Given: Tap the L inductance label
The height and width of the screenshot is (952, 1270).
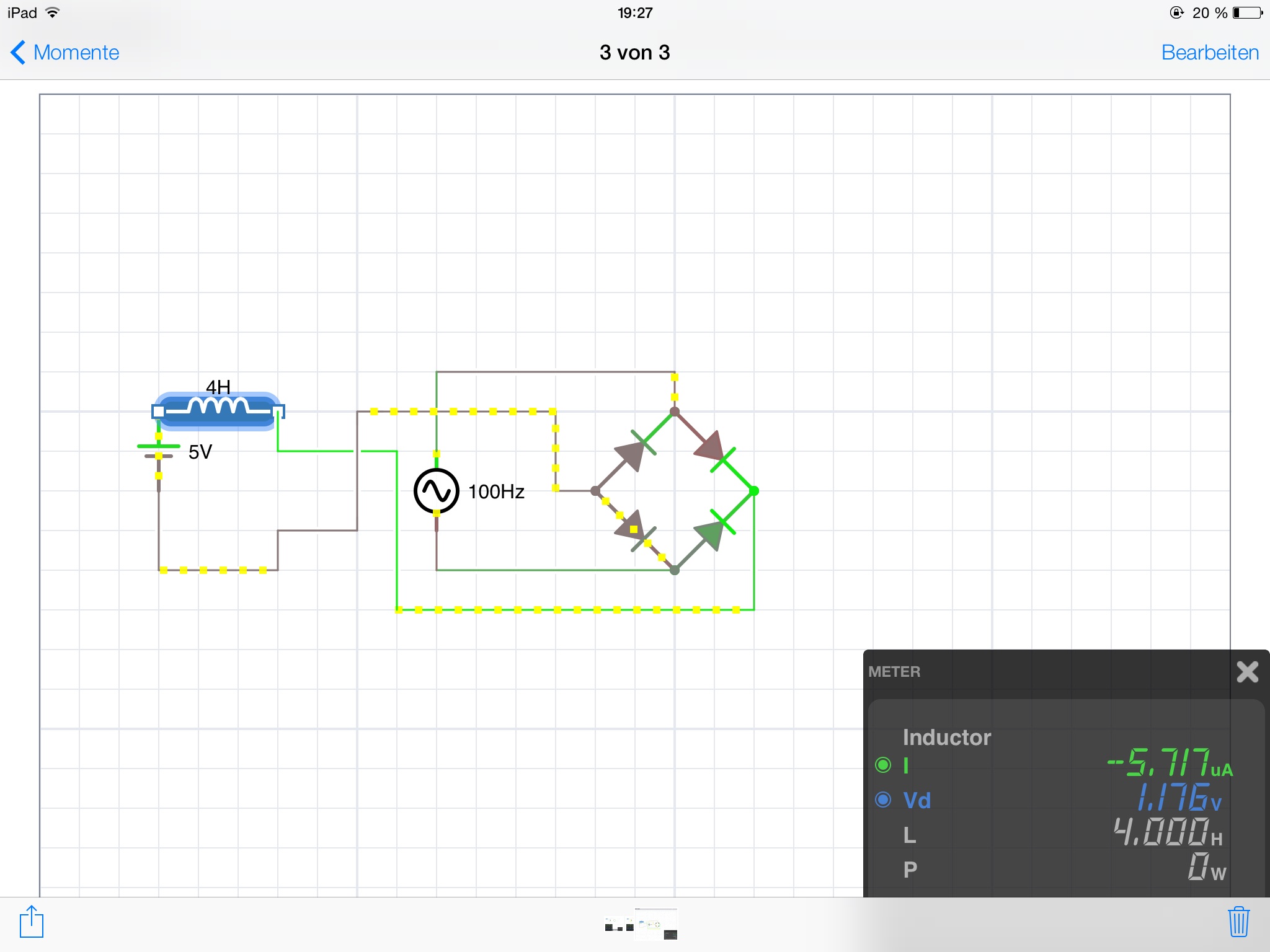Looking at the screenshot, I should click(x=910, y=835).
